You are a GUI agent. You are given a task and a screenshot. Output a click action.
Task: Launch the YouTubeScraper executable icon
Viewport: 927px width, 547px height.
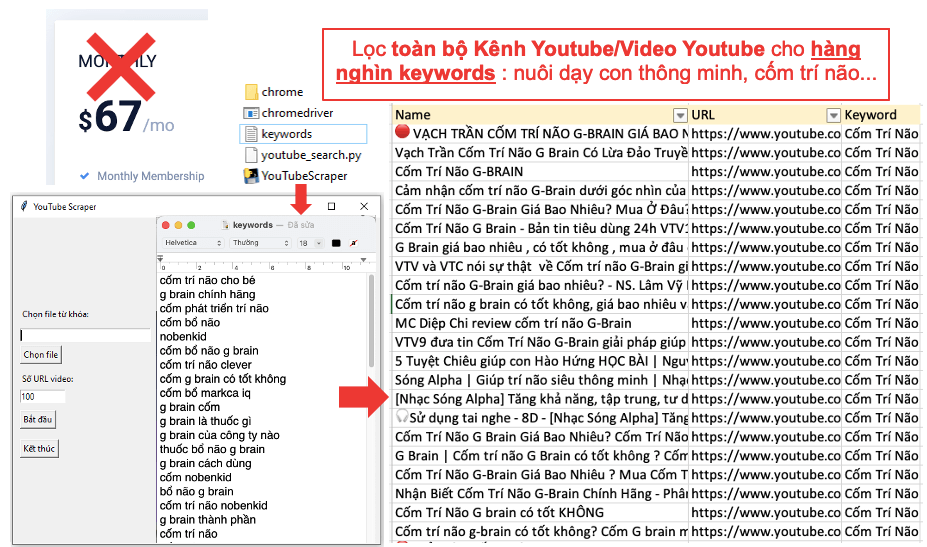click(x=251, y=176)
